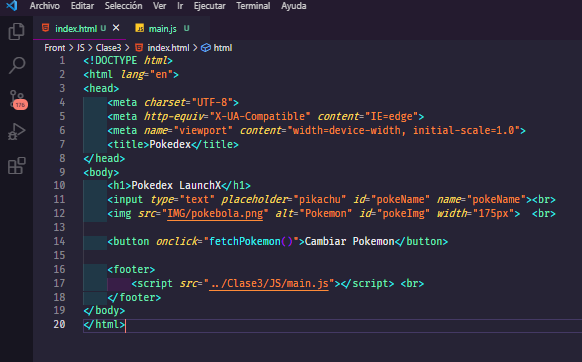
Task: Click the U status on main.js tab
Action: pyautogui.click(x=186, y=28)
